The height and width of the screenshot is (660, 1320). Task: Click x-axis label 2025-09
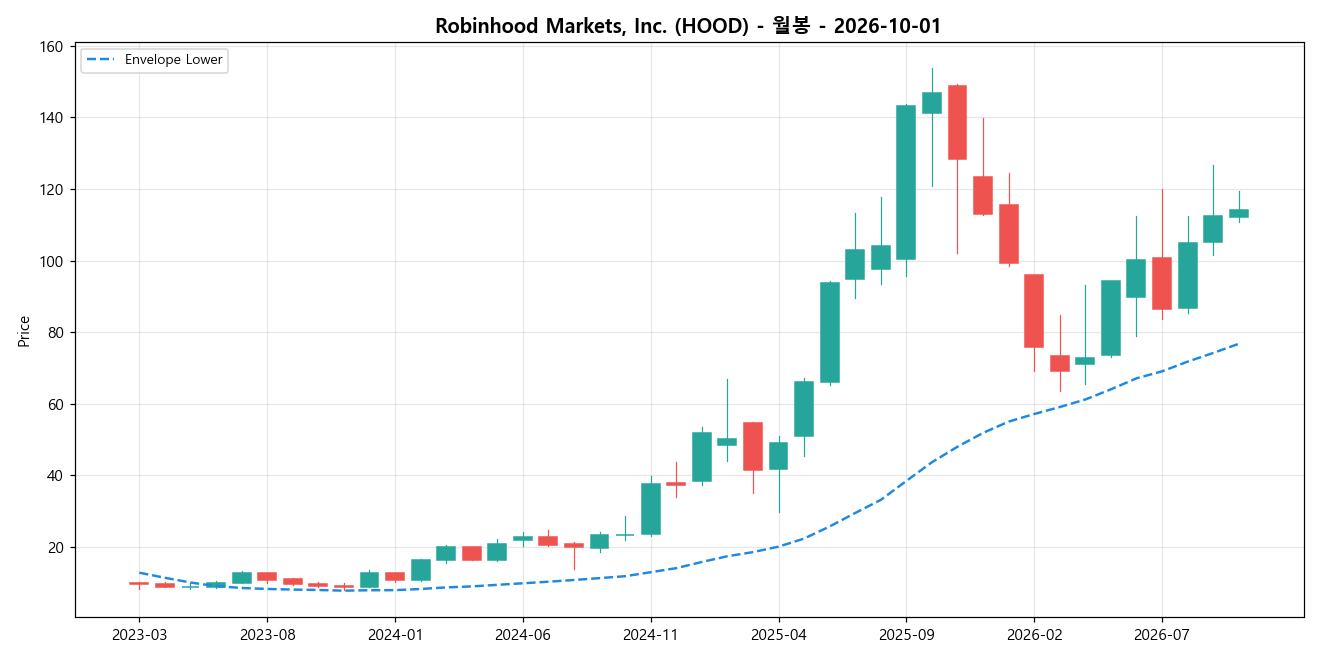coord(906,634)
